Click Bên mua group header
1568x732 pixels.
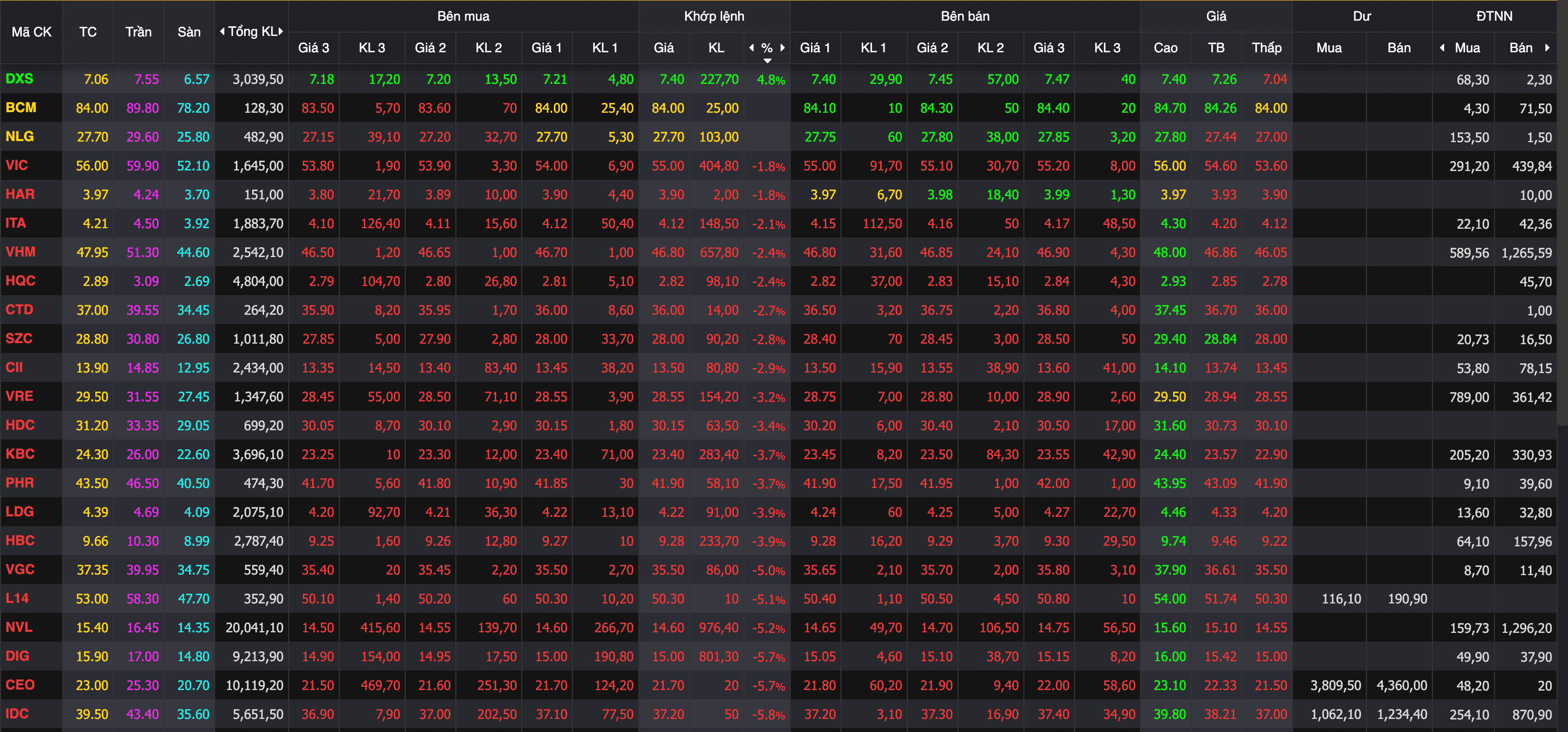(463, 16)
